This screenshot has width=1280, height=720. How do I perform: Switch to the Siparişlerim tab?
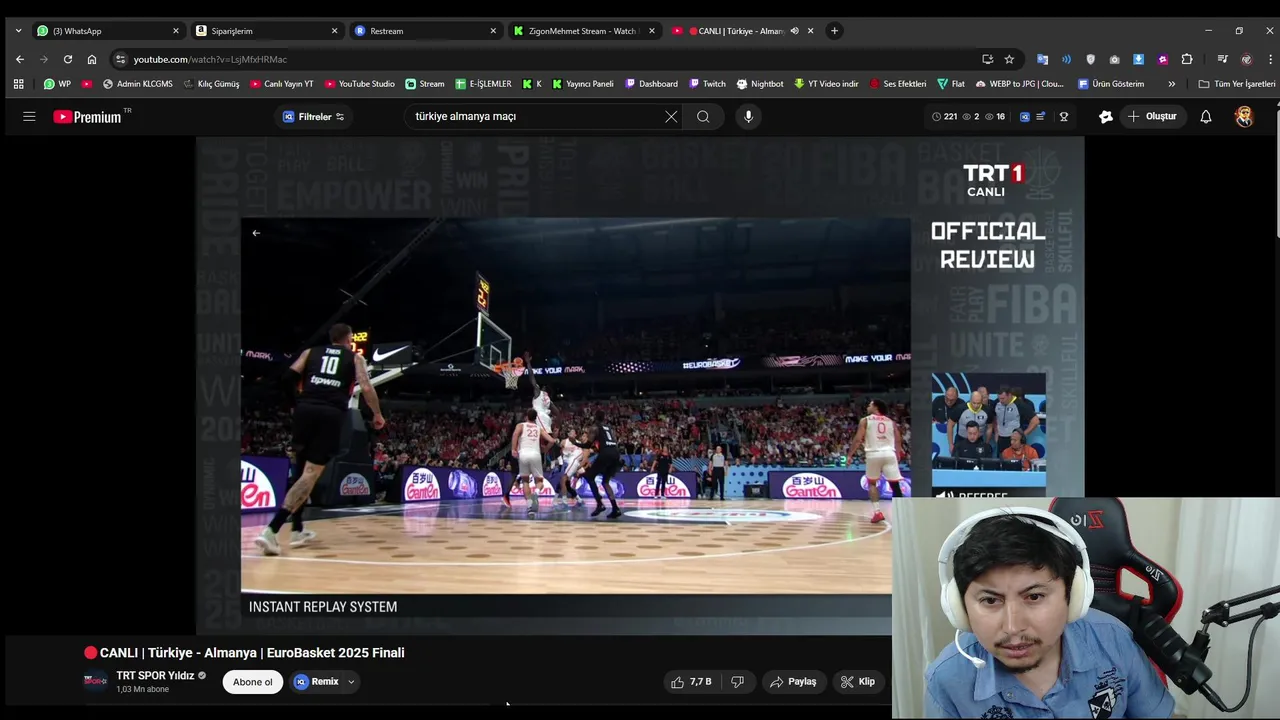point(267,31)
